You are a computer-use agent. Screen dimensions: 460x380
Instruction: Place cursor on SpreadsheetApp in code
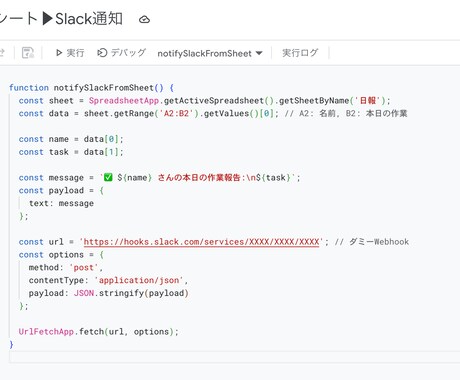coord(124,101)
